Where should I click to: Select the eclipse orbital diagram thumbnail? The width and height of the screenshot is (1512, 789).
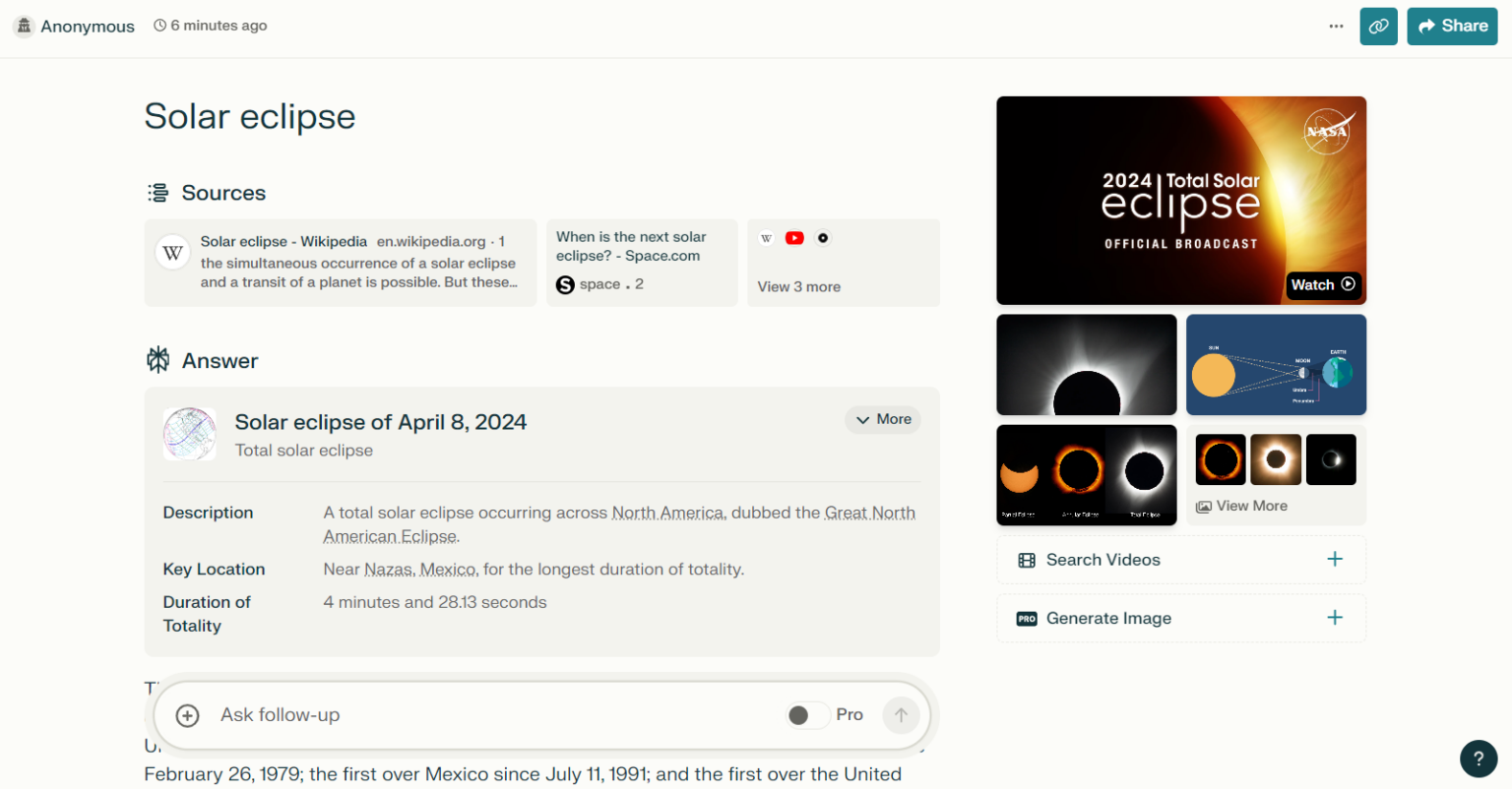[x=1276, y=364]
